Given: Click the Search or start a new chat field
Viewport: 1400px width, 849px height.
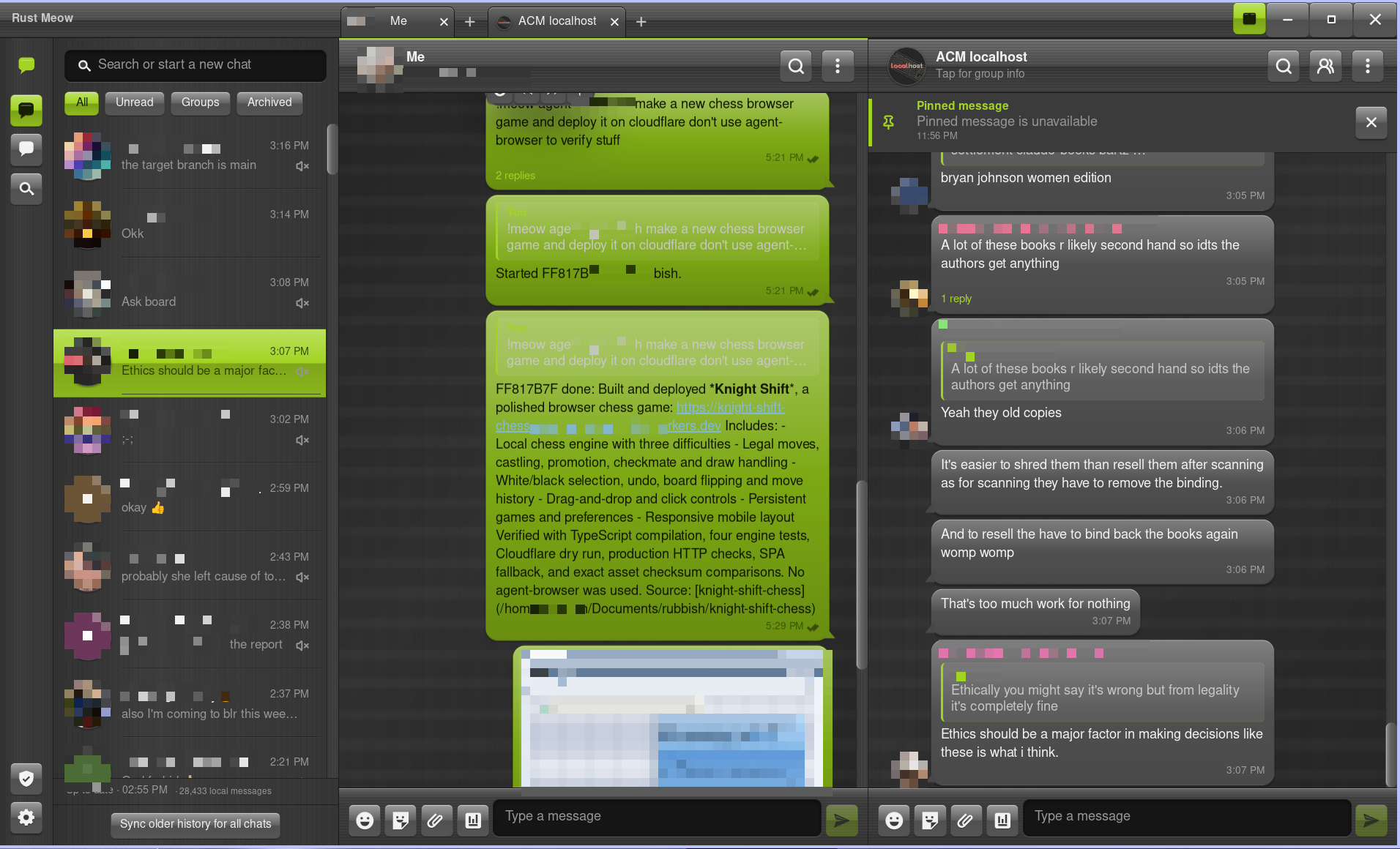Looking at the screenshot, I should 196,65.
